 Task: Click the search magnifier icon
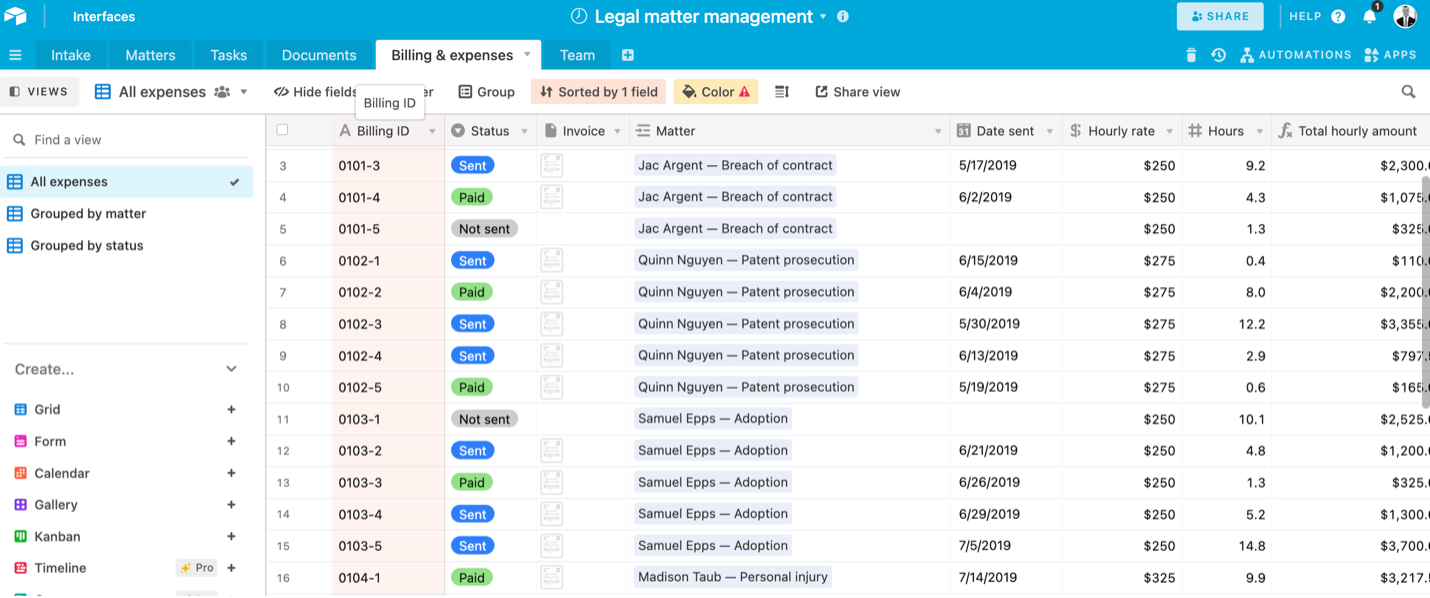pyautogui.click(x=1408, y=92)
